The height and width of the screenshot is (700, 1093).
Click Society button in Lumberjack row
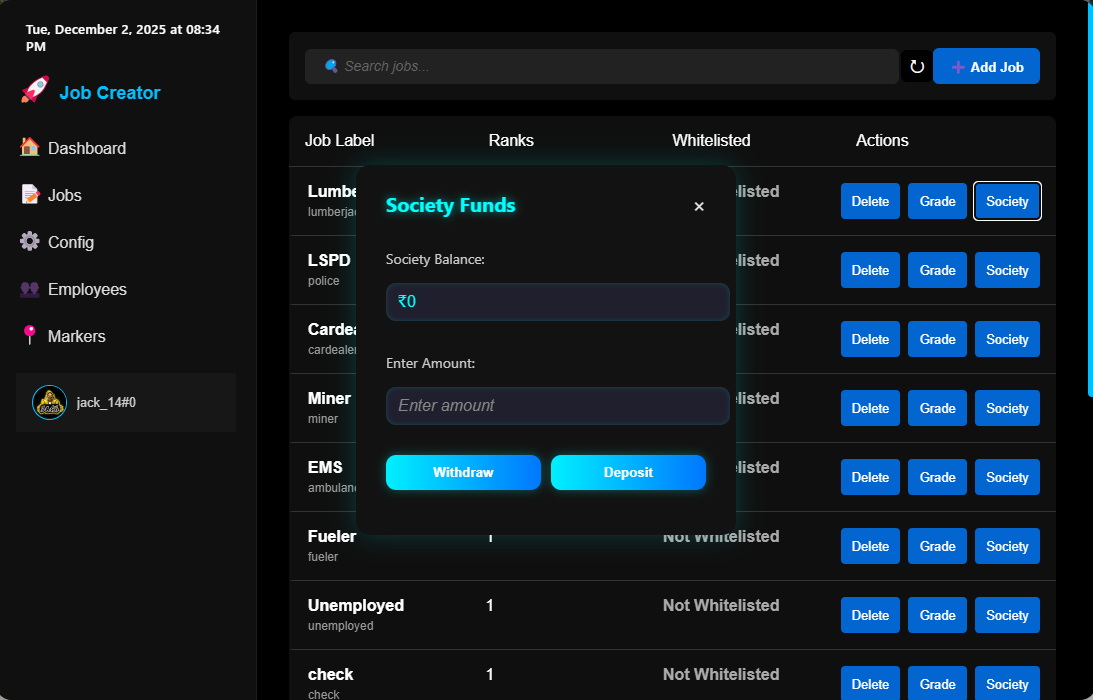[x=1007, y=201]
